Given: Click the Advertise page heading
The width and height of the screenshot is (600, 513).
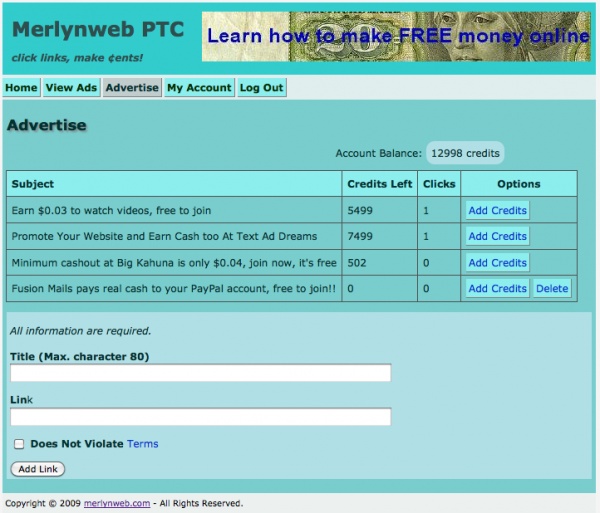Looking at the screenshot, I should point(46,125).
